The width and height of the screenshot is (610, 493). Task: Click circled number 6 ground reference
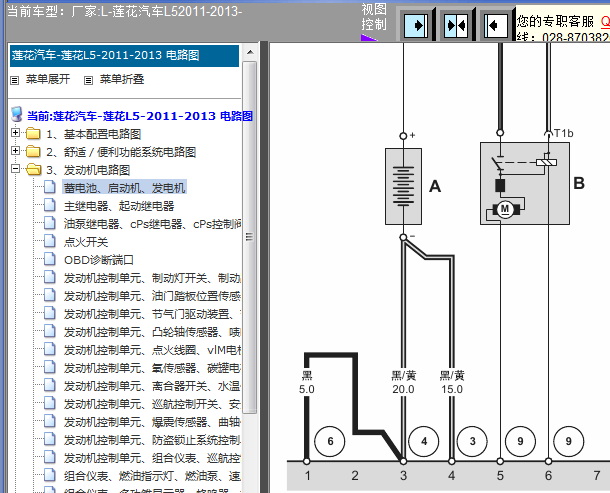(330, 441)
